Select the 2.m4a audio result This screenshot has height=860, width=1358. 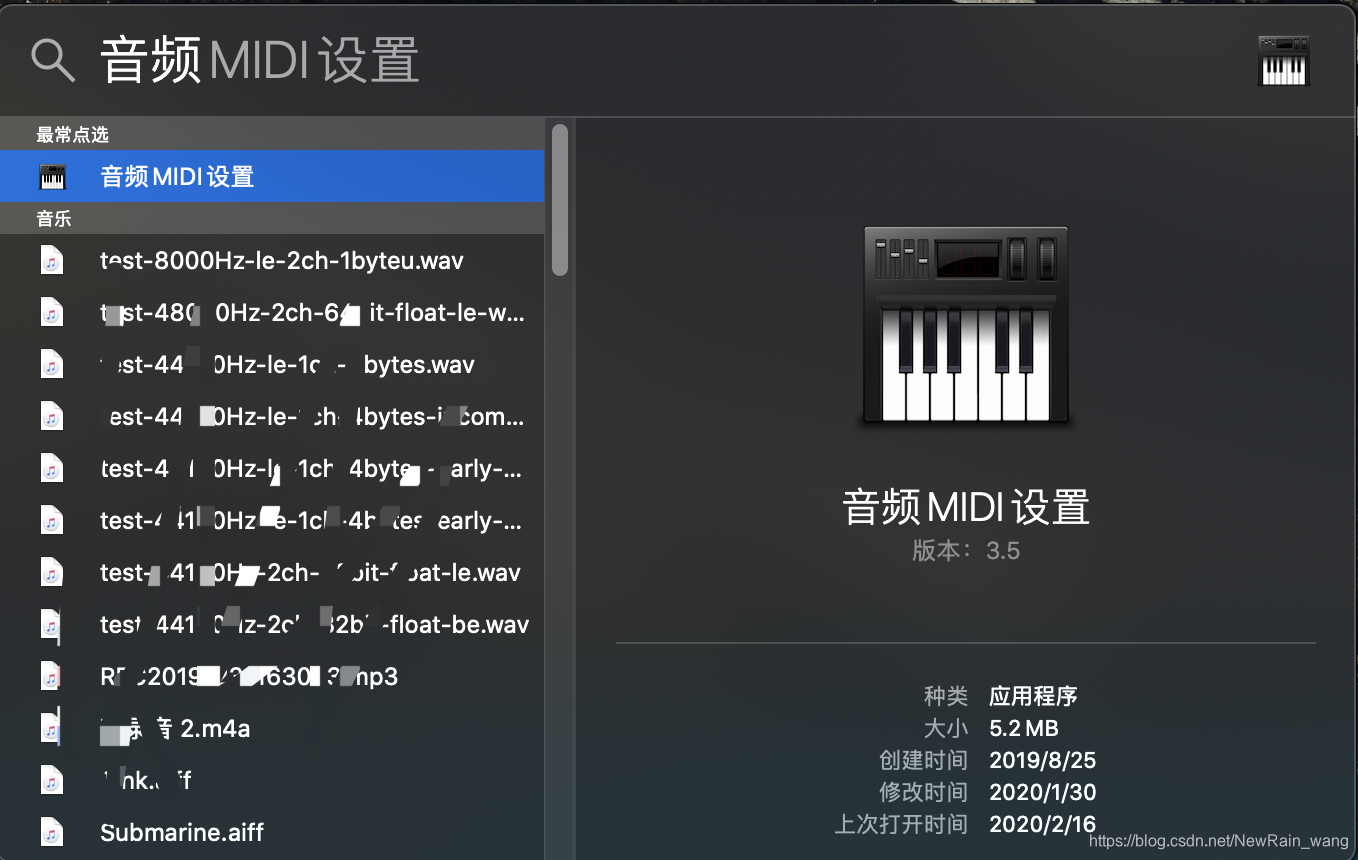(x=272, y=728)
